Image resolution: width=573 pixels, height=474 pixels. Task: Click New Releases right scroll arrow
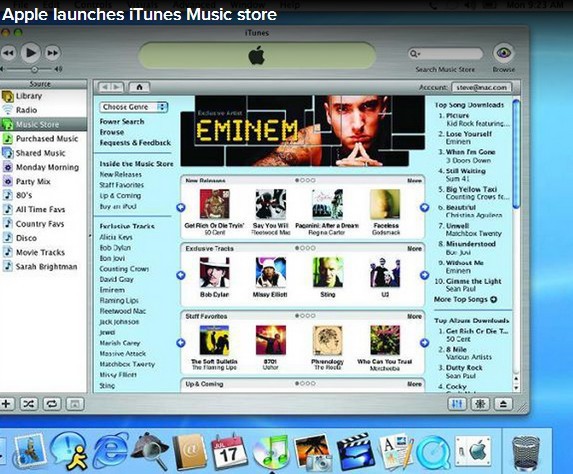[424, 208]
